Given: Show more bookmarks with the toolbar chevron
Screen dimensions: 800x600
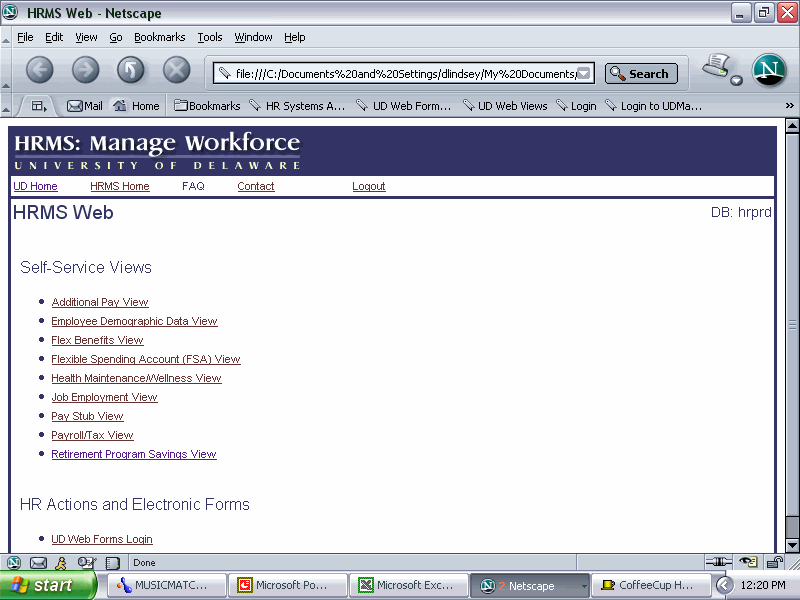Looking at the screenshot, I should (789, 106).
